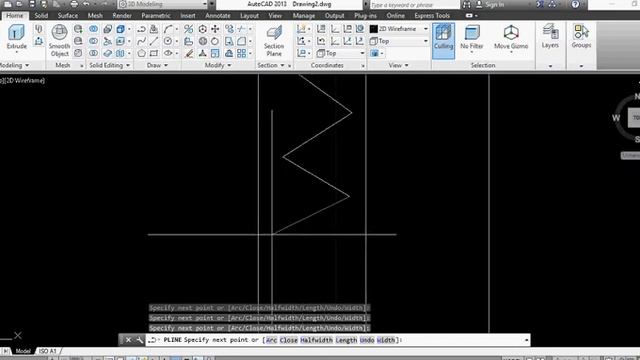Open the Help question mark icon
Screen dimensions: 640x360
click(575, 4)
